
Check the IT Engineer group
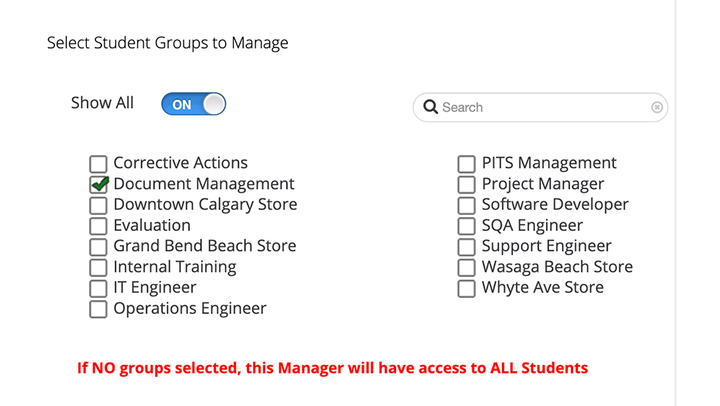pos(98,288)
